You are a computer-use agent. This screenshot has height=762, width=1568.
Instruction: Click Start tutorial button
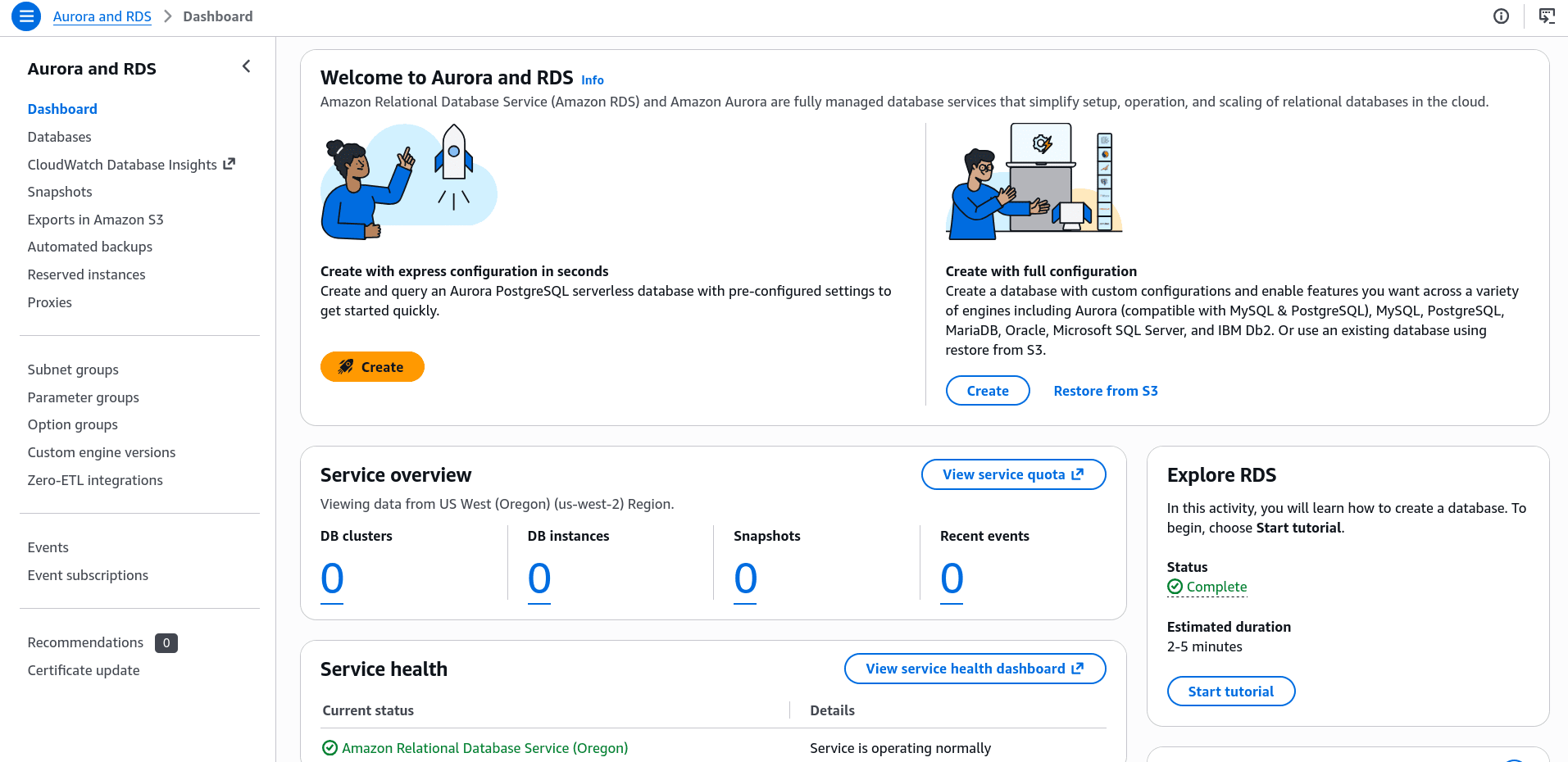pyautogui.click(x=1231, y=692)
